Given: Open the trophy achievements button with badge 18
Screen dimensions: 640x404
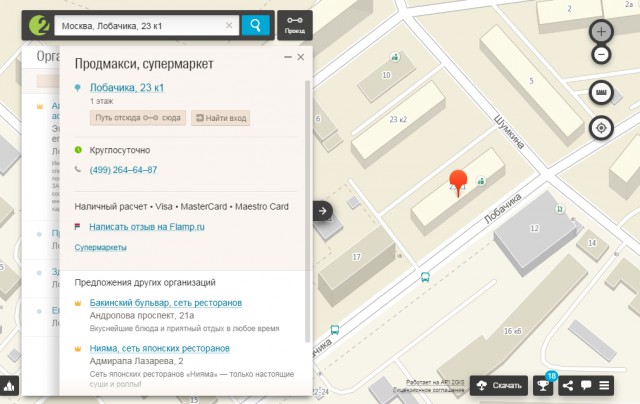Looking at the screenshot, I should (543, 386).
